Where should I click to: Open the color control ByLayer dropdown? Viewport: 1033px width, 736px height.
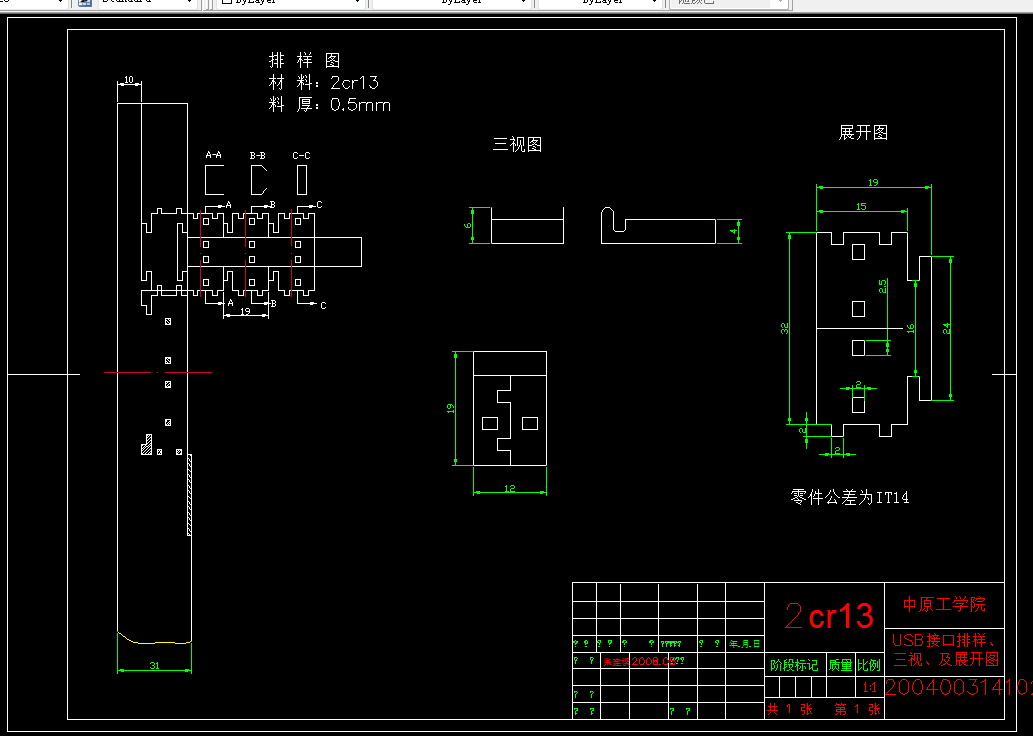pyautogui.click(x=357, y=4)
